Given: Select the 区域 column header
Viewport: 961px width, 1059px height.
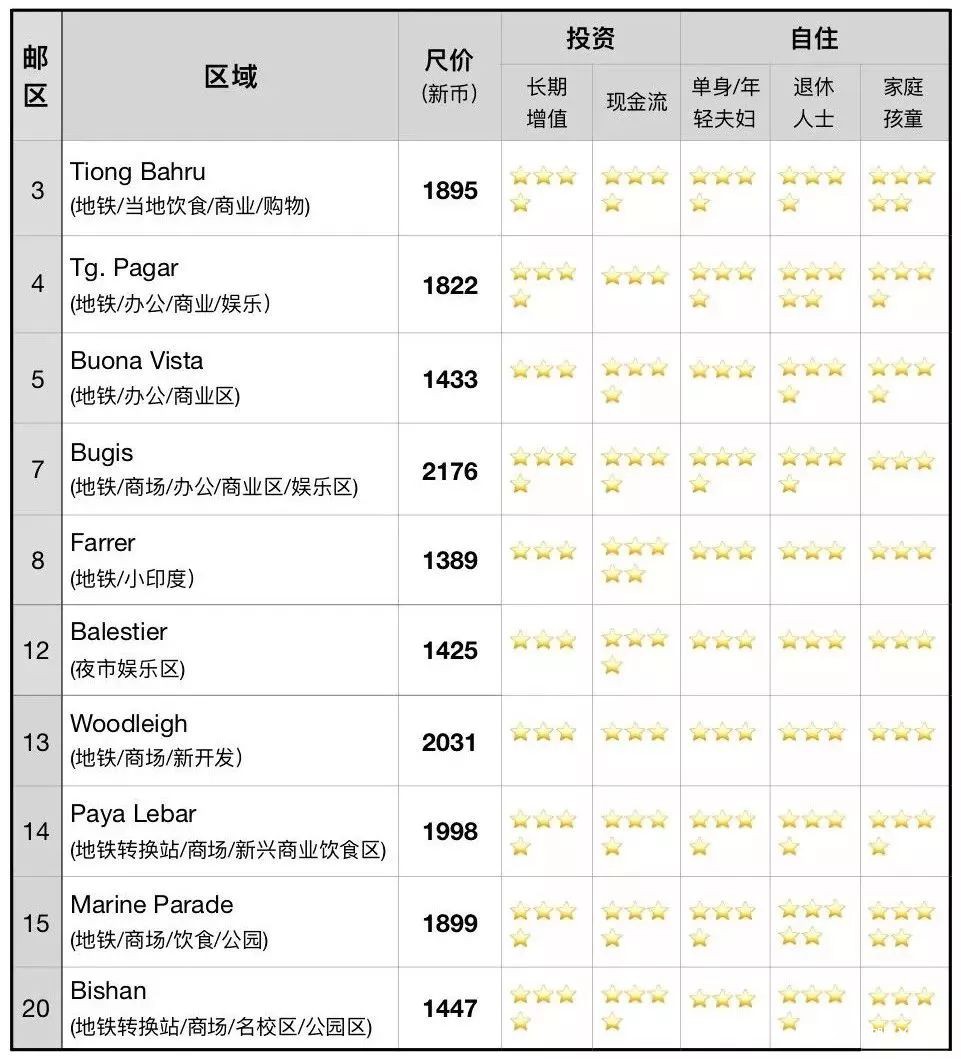Looking at the screenshot, I should pyautogui.click(x=230, y=77).
